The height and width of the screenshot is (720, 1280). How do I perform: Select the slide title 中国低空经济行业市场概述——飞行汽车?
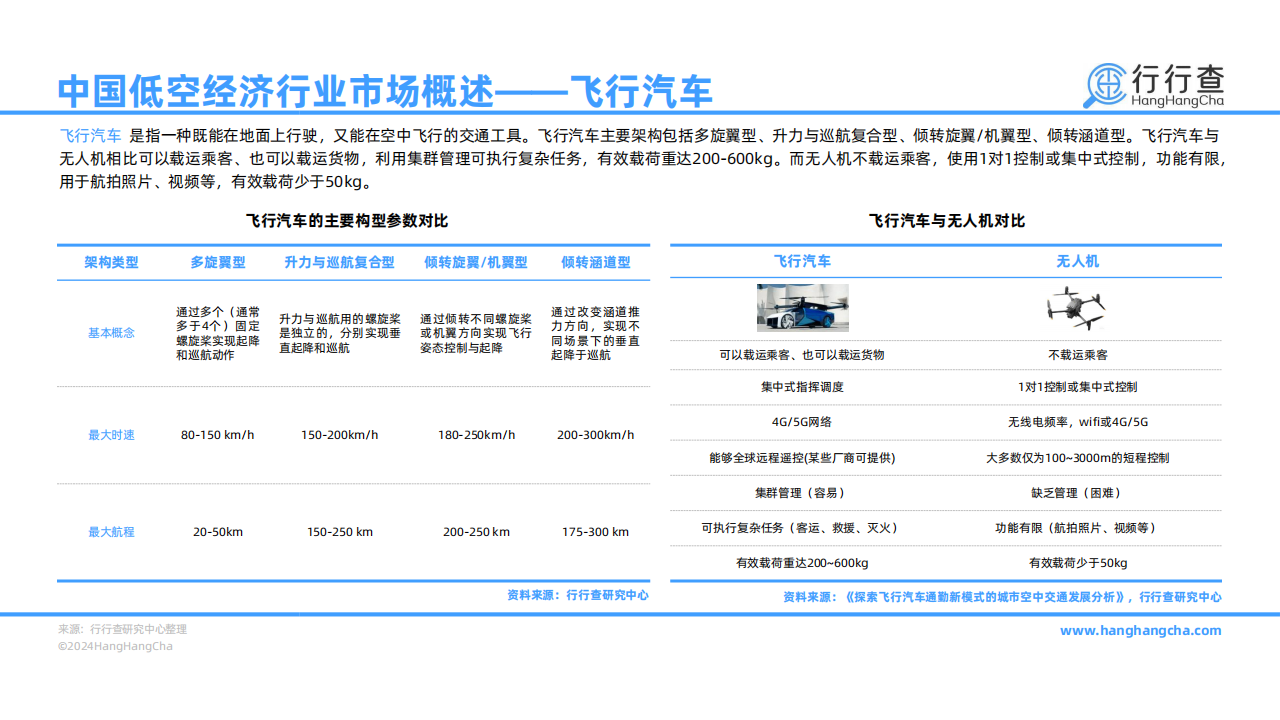[x=385, y=91]
